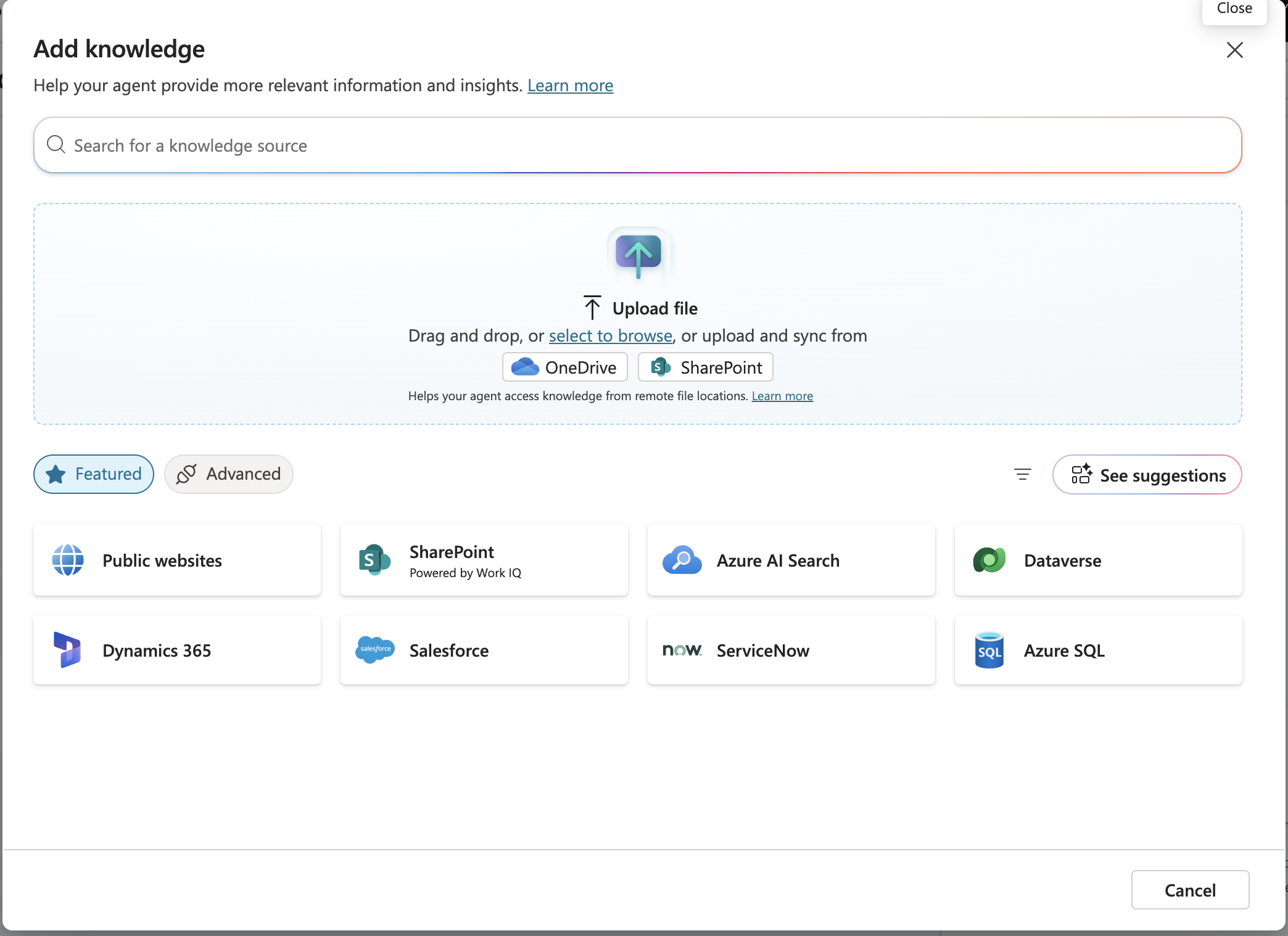The height and width of the screenshot is (936, 1288).
Task: Switch to the Advanced tab
Action: [x=228, y=474]
